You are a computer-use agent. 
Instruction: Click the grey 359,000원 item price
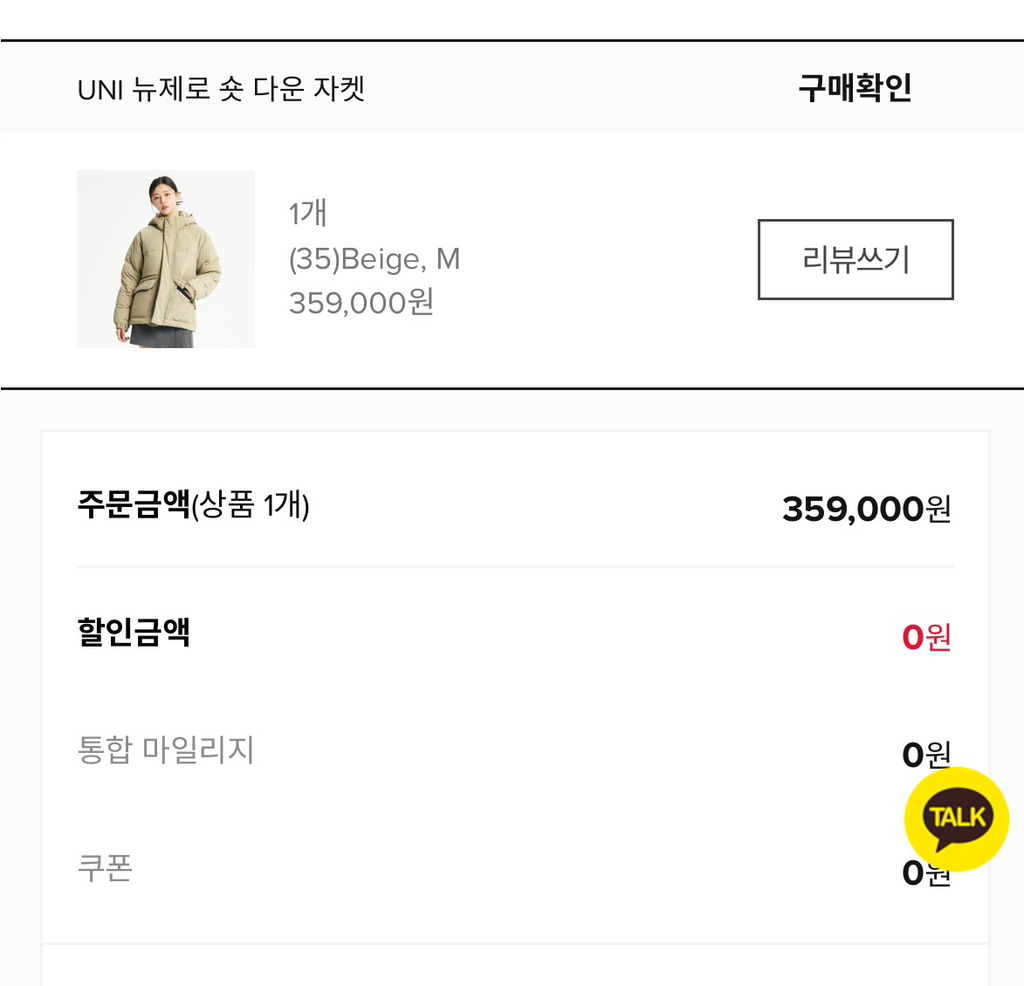pos(361,303)
